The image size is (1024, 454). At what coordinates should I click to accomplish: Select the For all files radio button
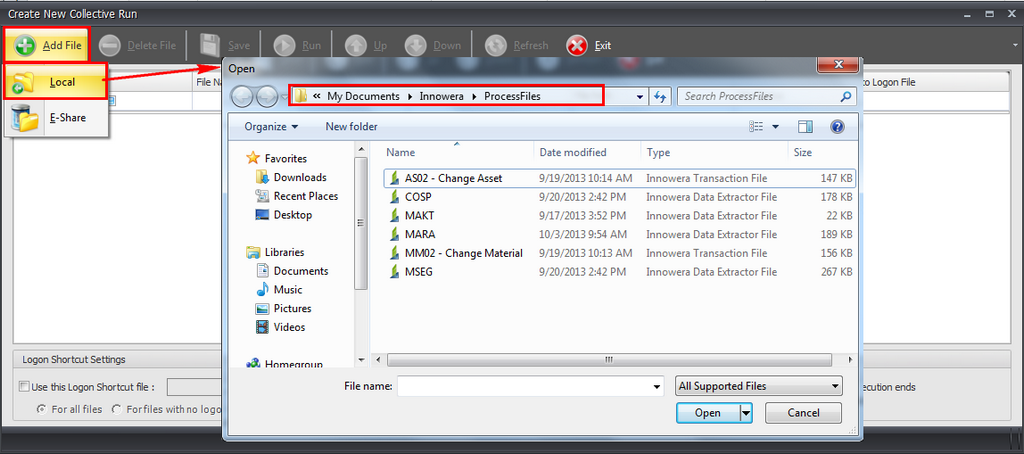coord(41,409)
